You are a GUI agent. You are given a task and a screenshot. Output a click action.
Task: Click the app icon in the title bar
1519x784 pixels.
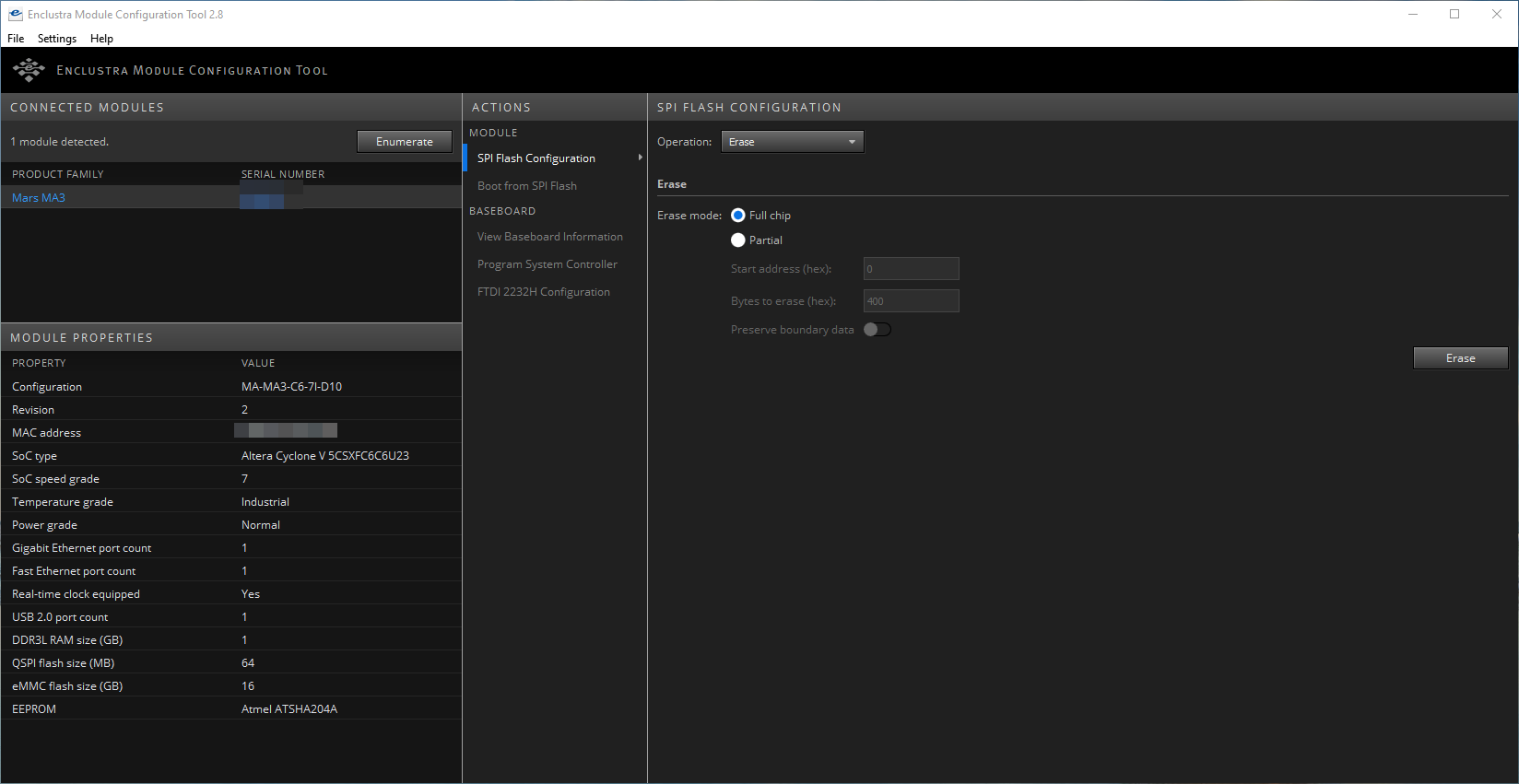(15, 14)
